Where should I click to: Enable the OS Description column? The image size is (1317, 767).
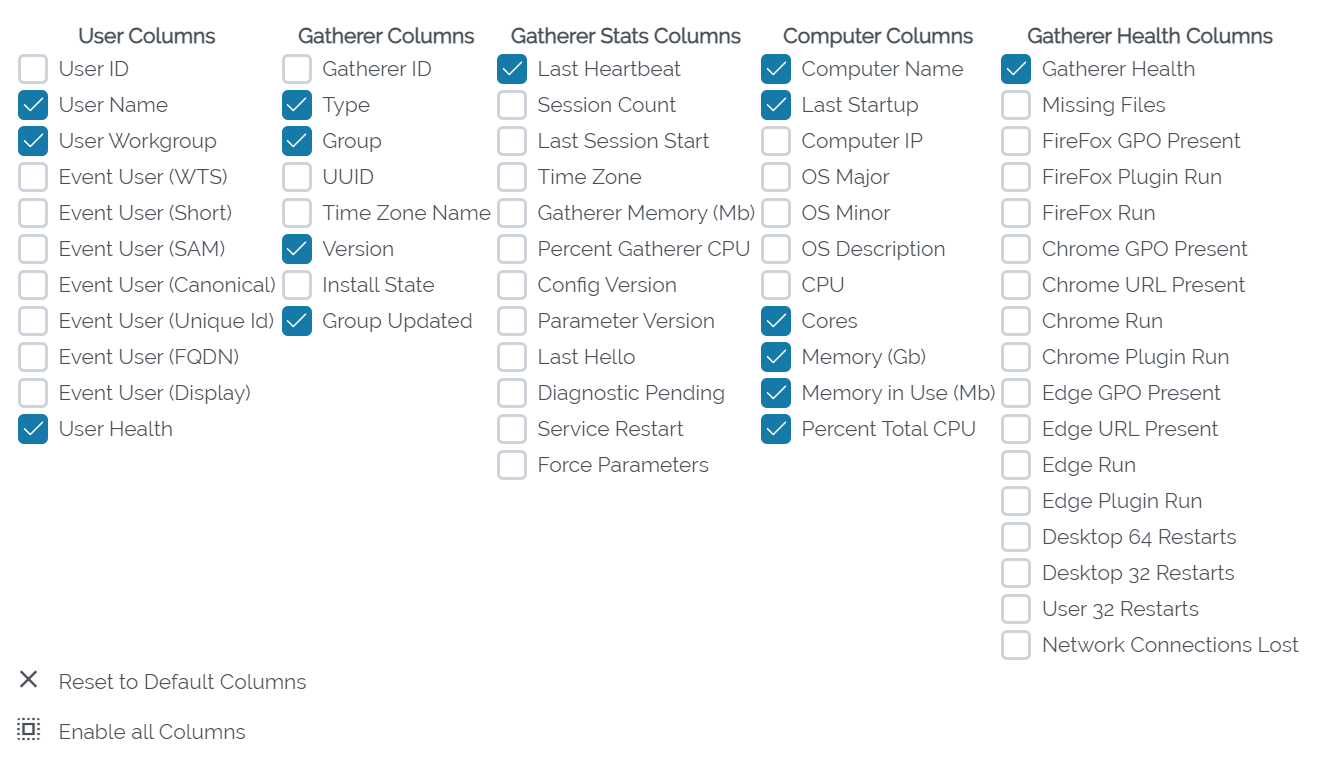pos(775,248)
